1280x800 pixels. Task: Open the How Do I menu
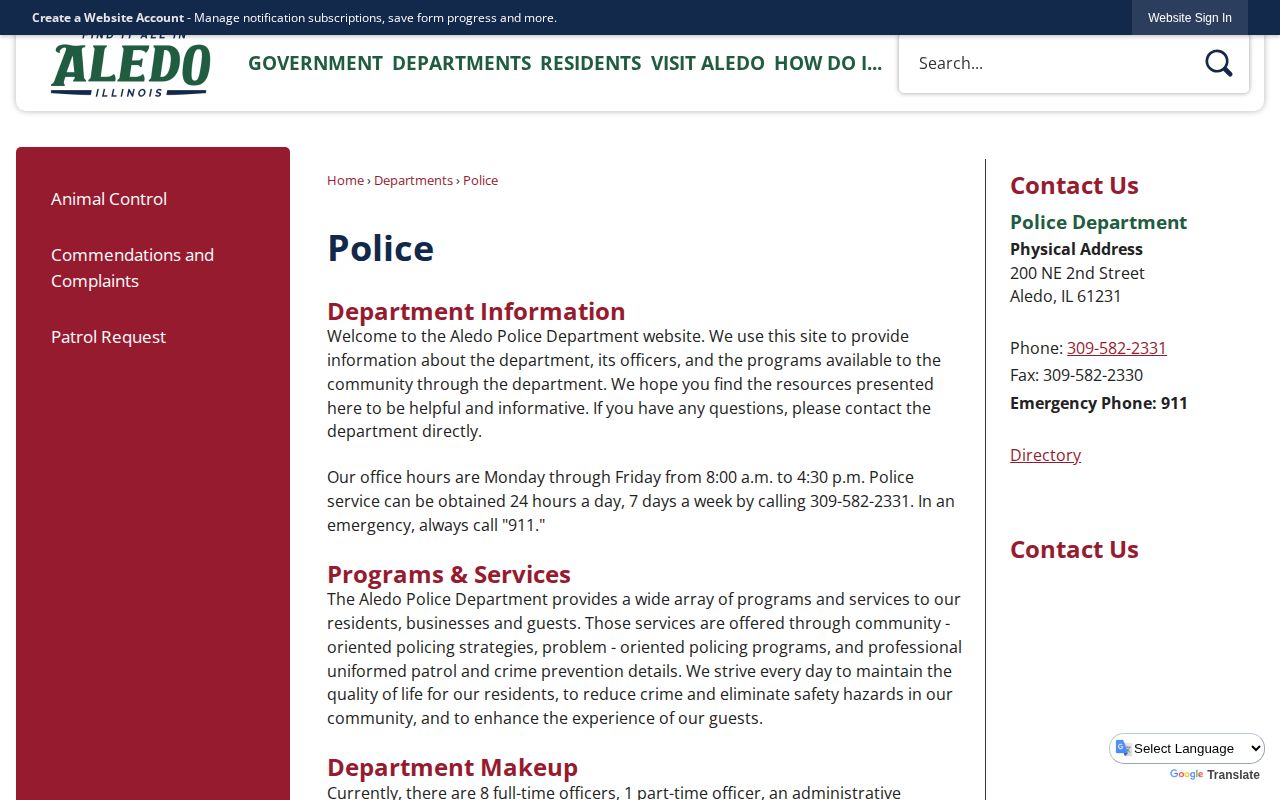coord(828,63)
